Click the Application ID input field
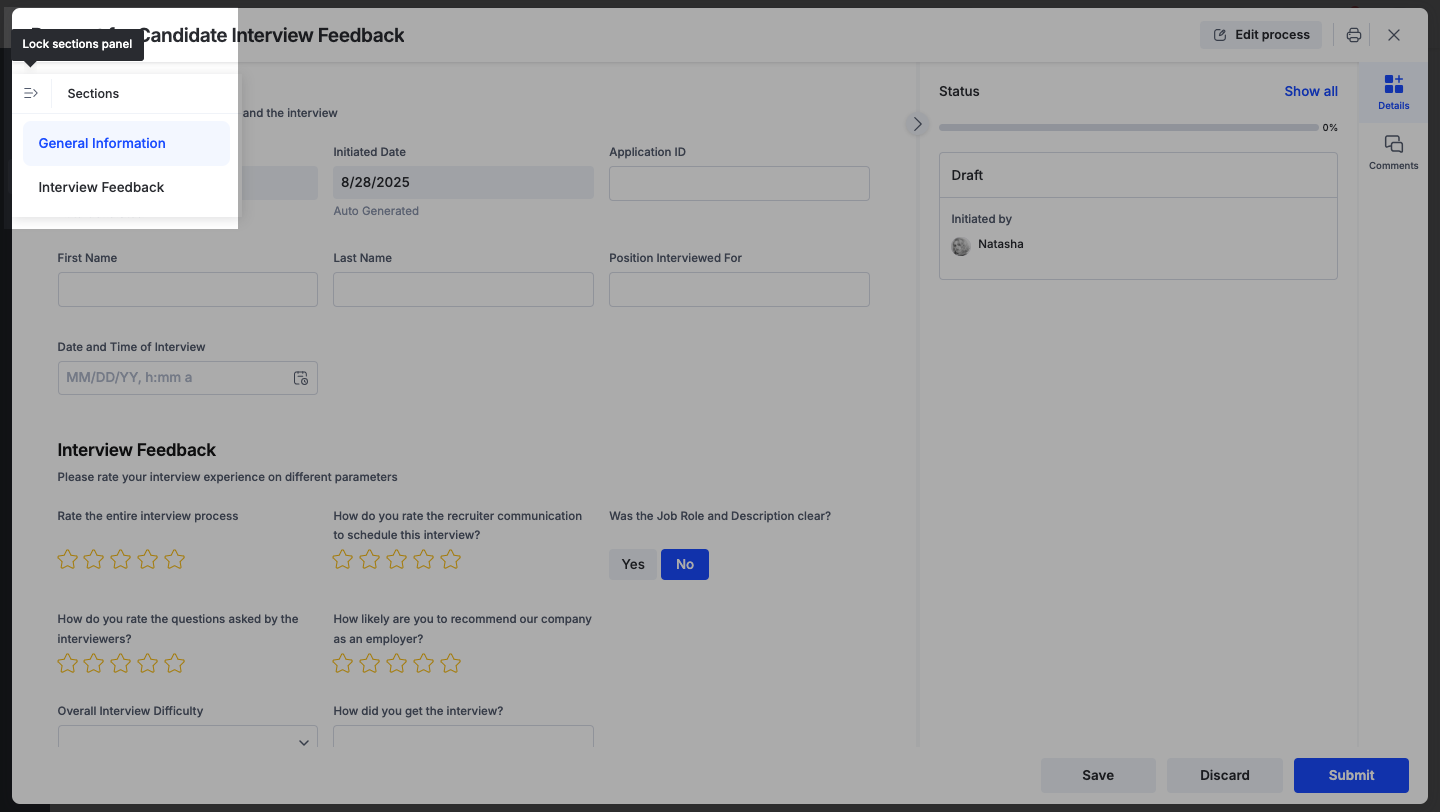The image size is (1440, 812). click(x=739, y=183)
